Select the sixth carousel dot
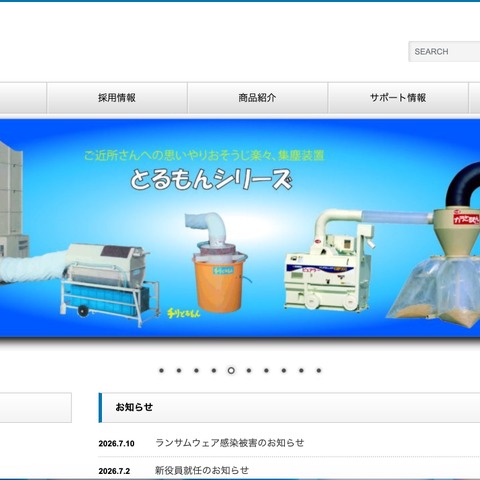The height and width of the screenshot is (480, 480). coord(249,370)
